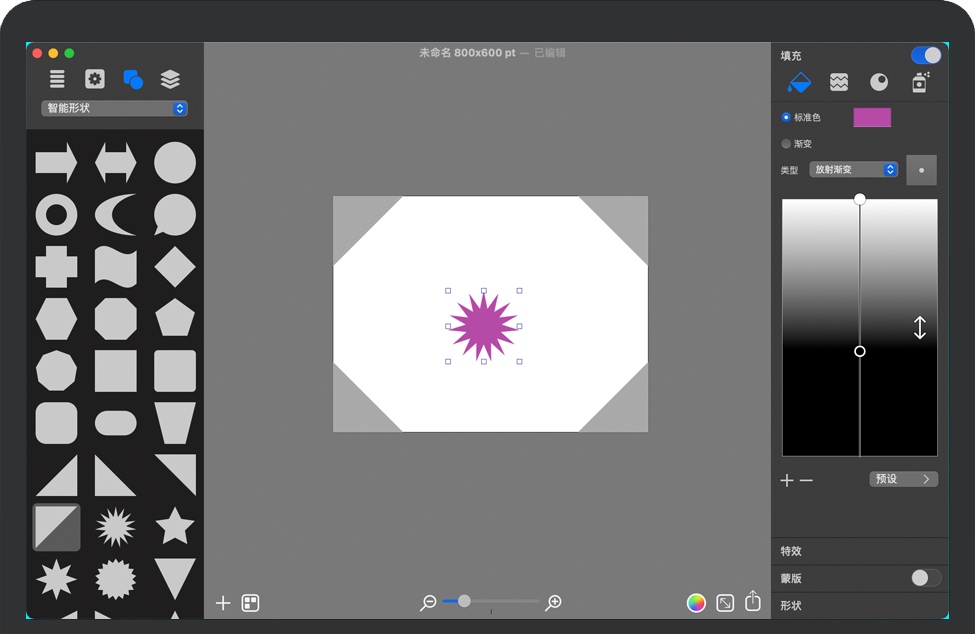Select the wavy texture fill icon
This screenshot has width=975, height=634.
pos(839,82)
